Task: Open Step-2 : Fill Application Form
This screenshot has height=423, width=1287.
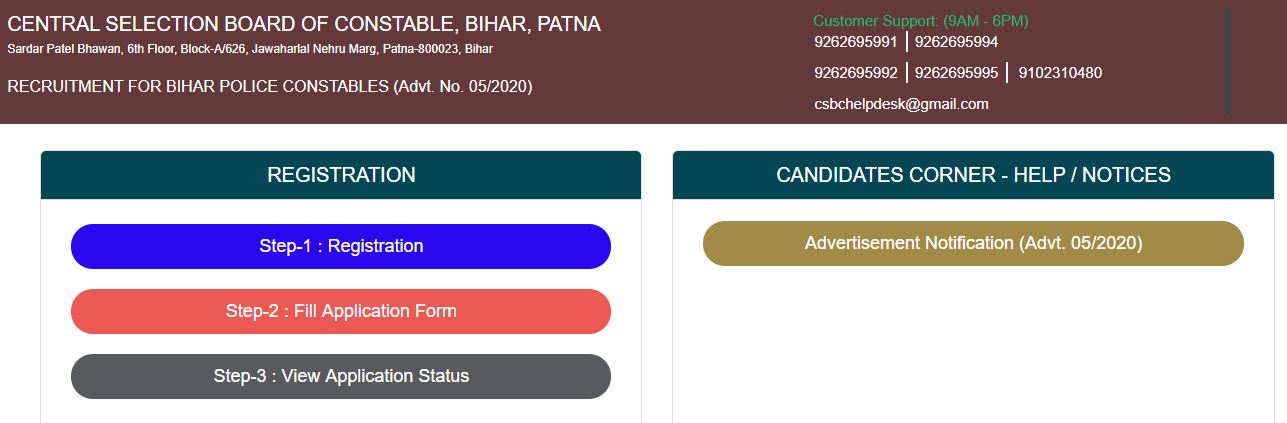Action: [x=341, y=311]
